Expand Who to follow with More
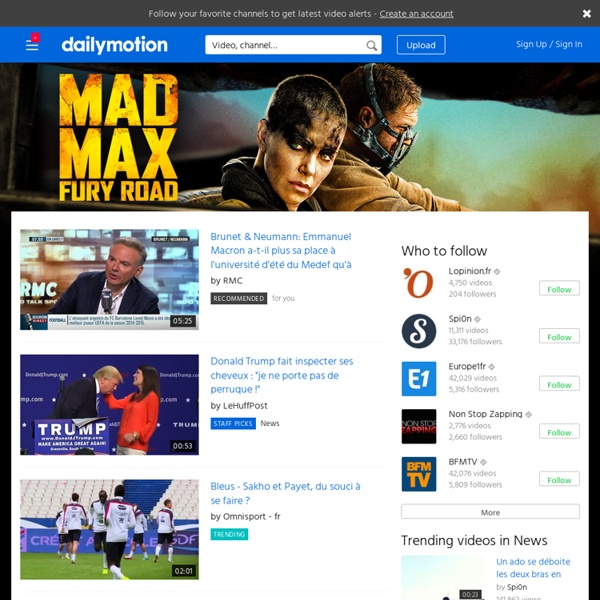Image resolution: width=600 pixels, height=600 pixels. (x=490, y=512)
